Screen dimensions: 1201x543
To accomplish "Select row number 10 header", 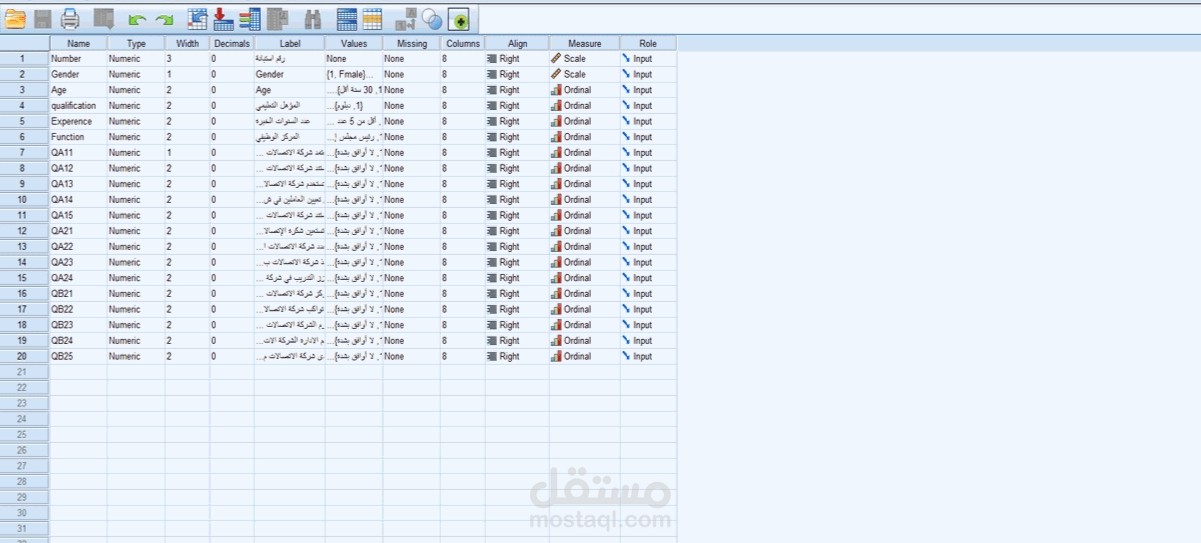I will 25,199.
